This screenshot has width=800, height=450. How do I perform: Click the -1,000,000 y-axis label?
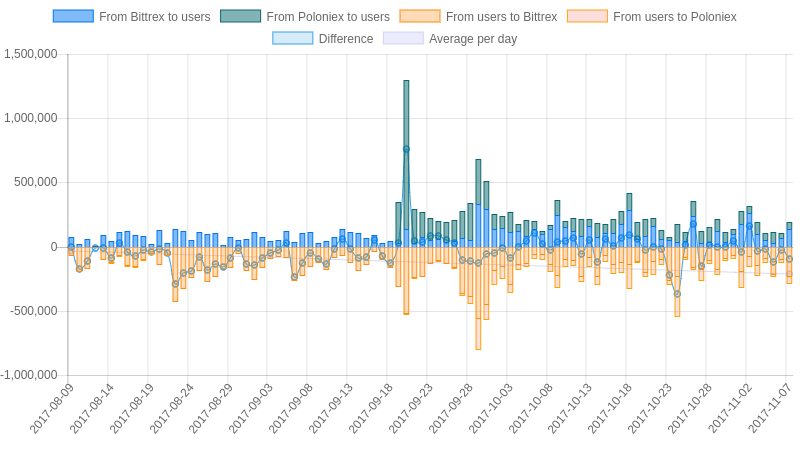coord(29,375)
